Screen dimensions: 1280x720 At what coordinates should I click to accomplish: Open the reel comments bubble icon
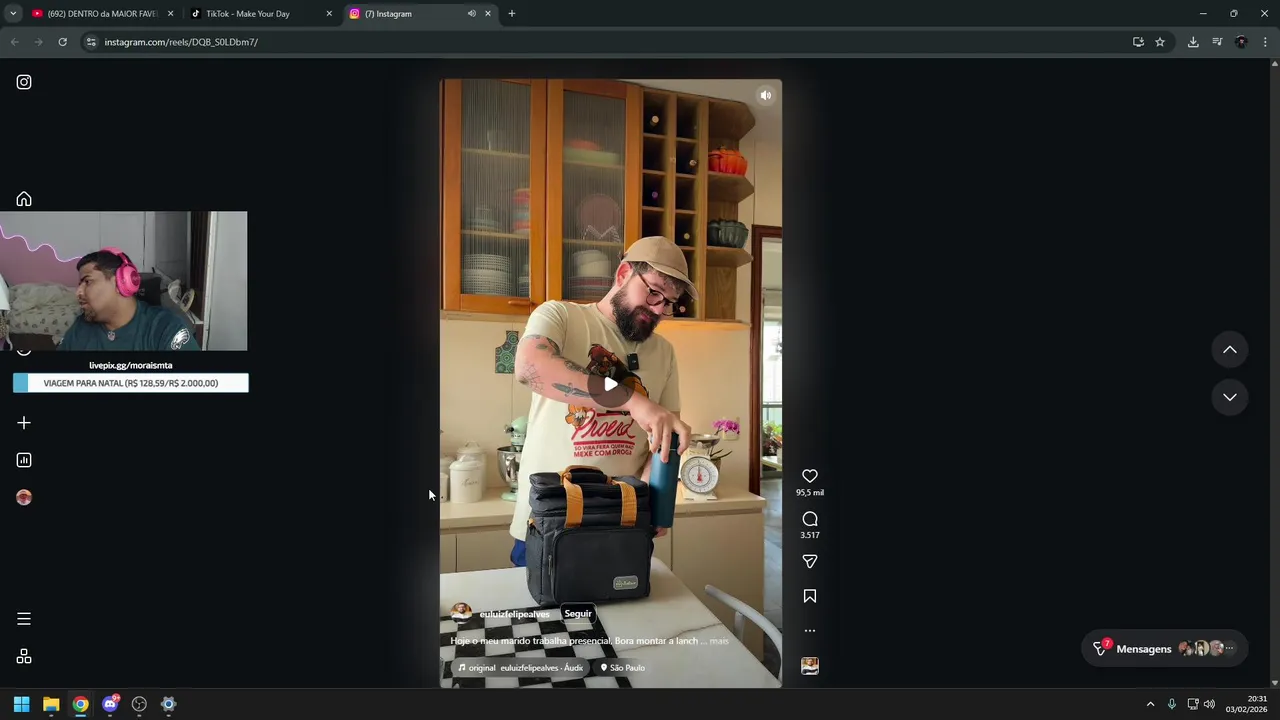point(810,519)
